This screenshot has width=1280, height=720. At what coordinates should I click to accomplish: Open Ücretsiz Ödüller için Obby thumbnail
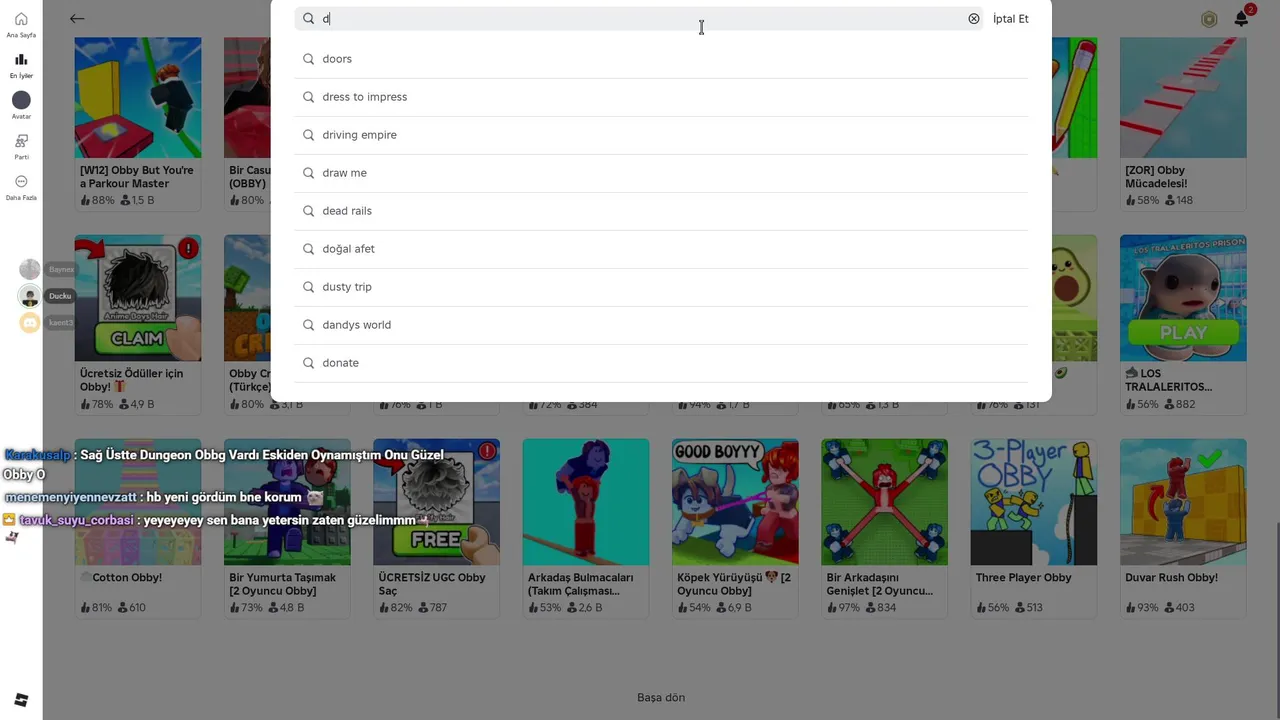click(x=138, y=298)
